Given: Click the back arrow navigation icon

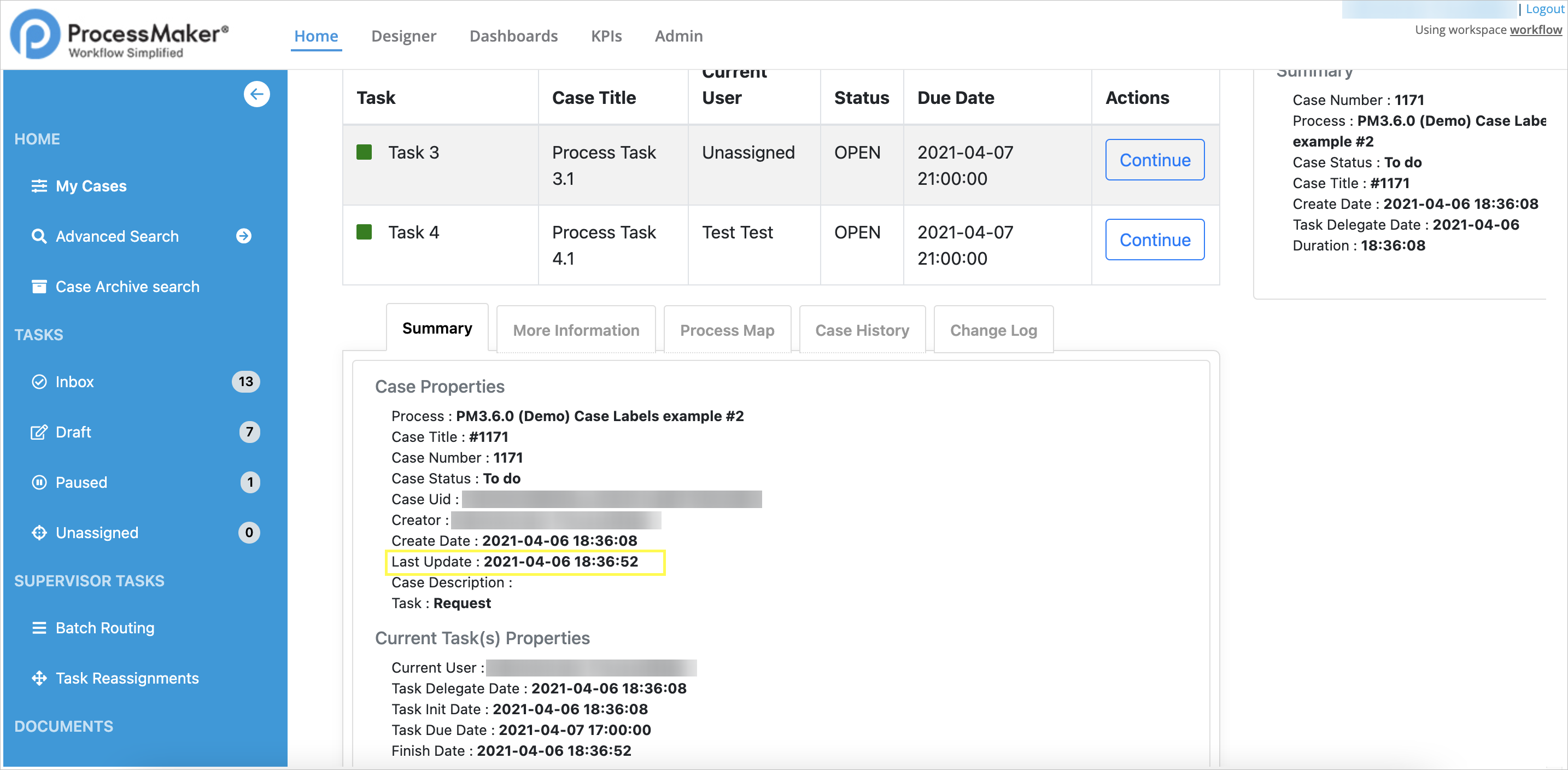Looking at the screenshot, I should point(257,95).
